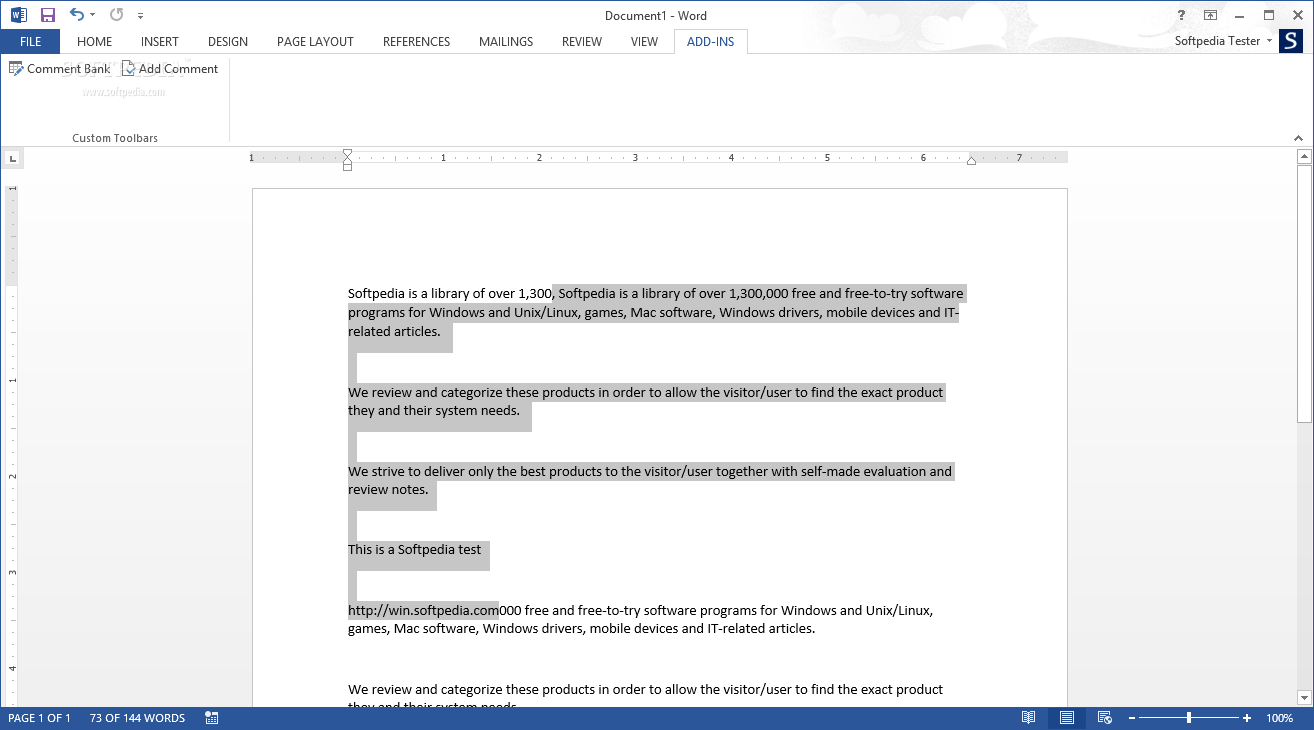Open the FILE backstage tab
Image resolution: width=1314 pixels, height=730 pixels.
coord(30,41)
